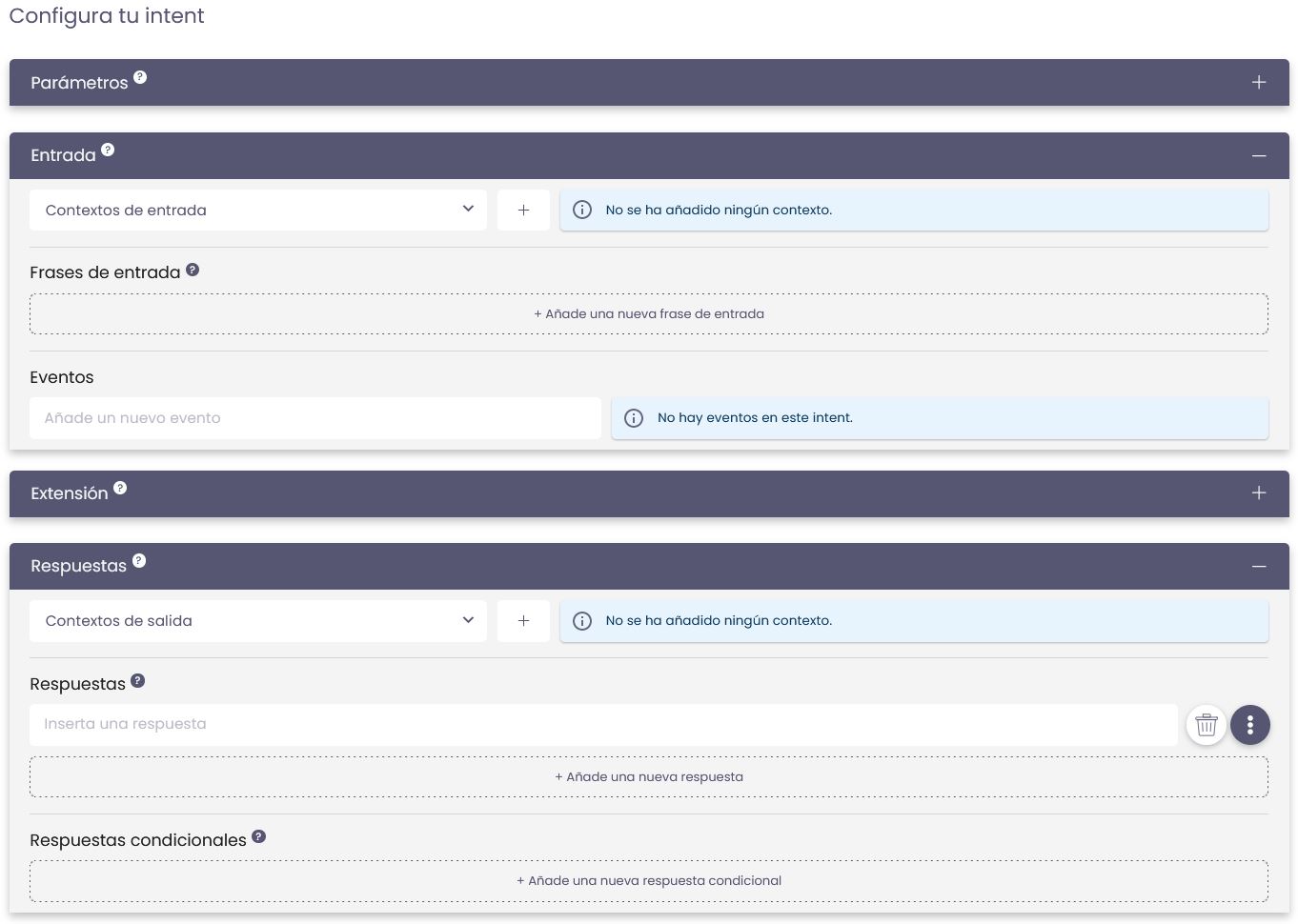Expand the Parámetros section
The image size is (1298, 924).
pos(1258,83)
